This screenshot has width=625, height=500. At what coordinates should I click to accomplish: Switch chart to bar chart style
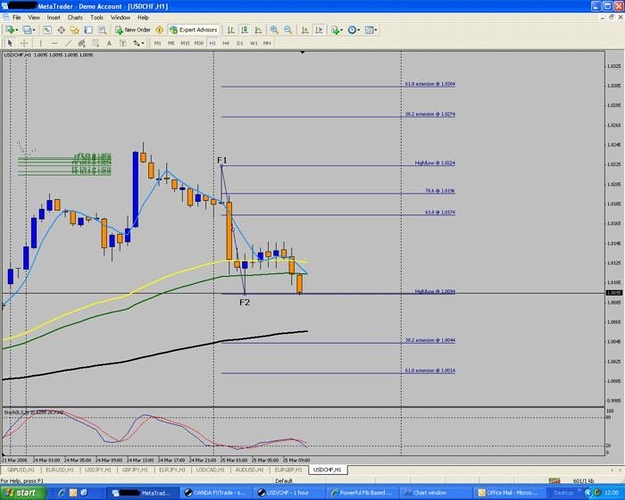[x=231, y=30]
